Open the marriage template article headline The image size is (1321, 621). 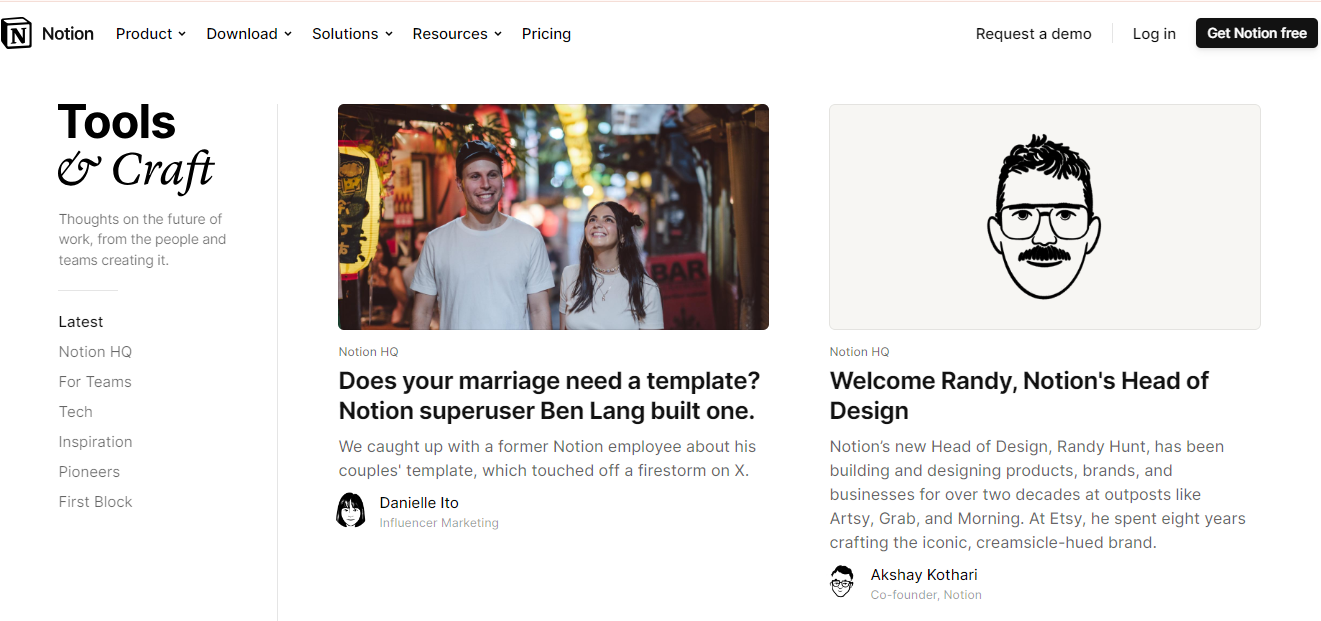pyautogui.click(x=549, y=396)
